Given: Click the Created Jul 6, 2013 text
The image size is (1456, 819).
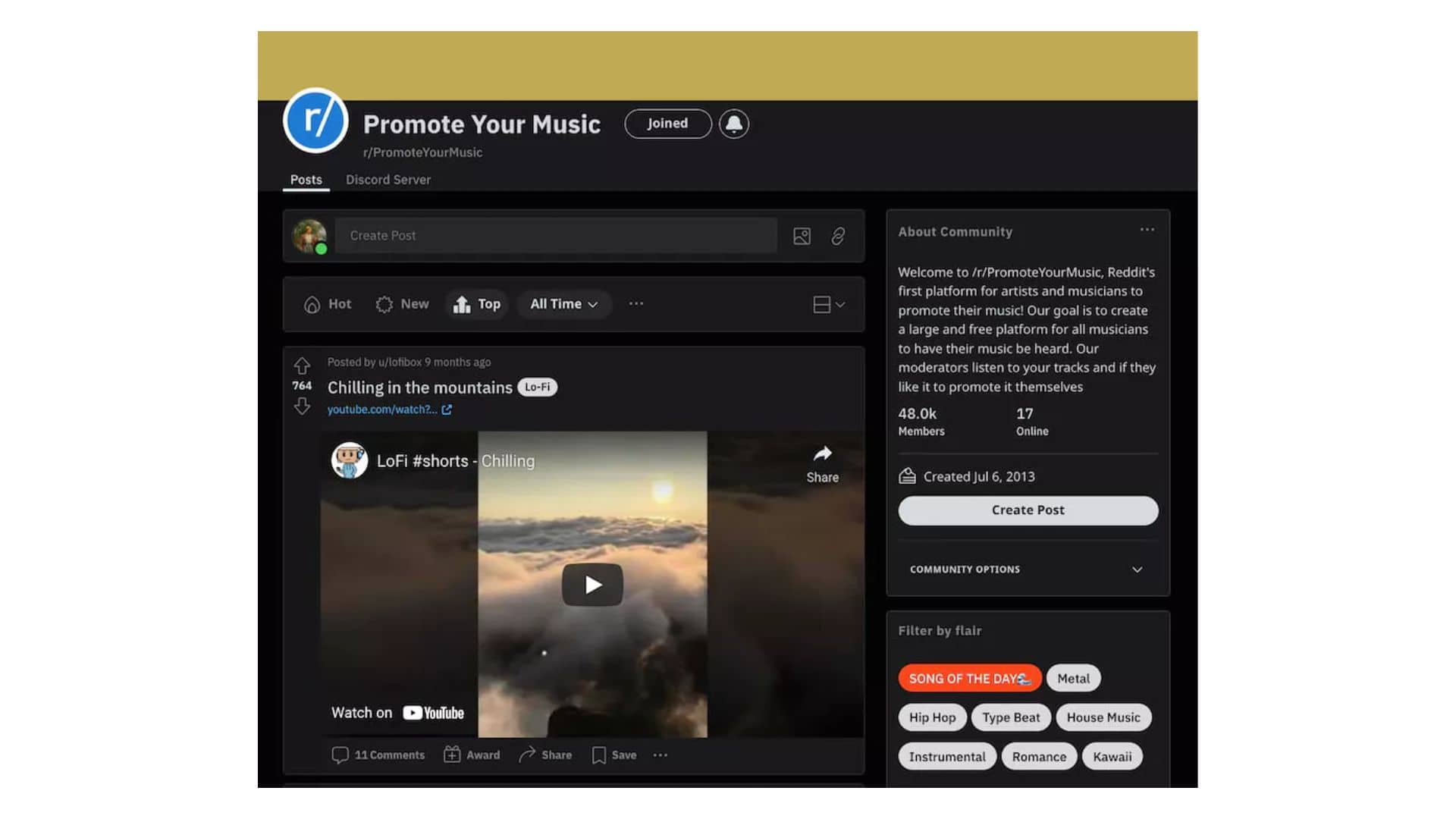Looking at the screenshot, I should [979, 477].
